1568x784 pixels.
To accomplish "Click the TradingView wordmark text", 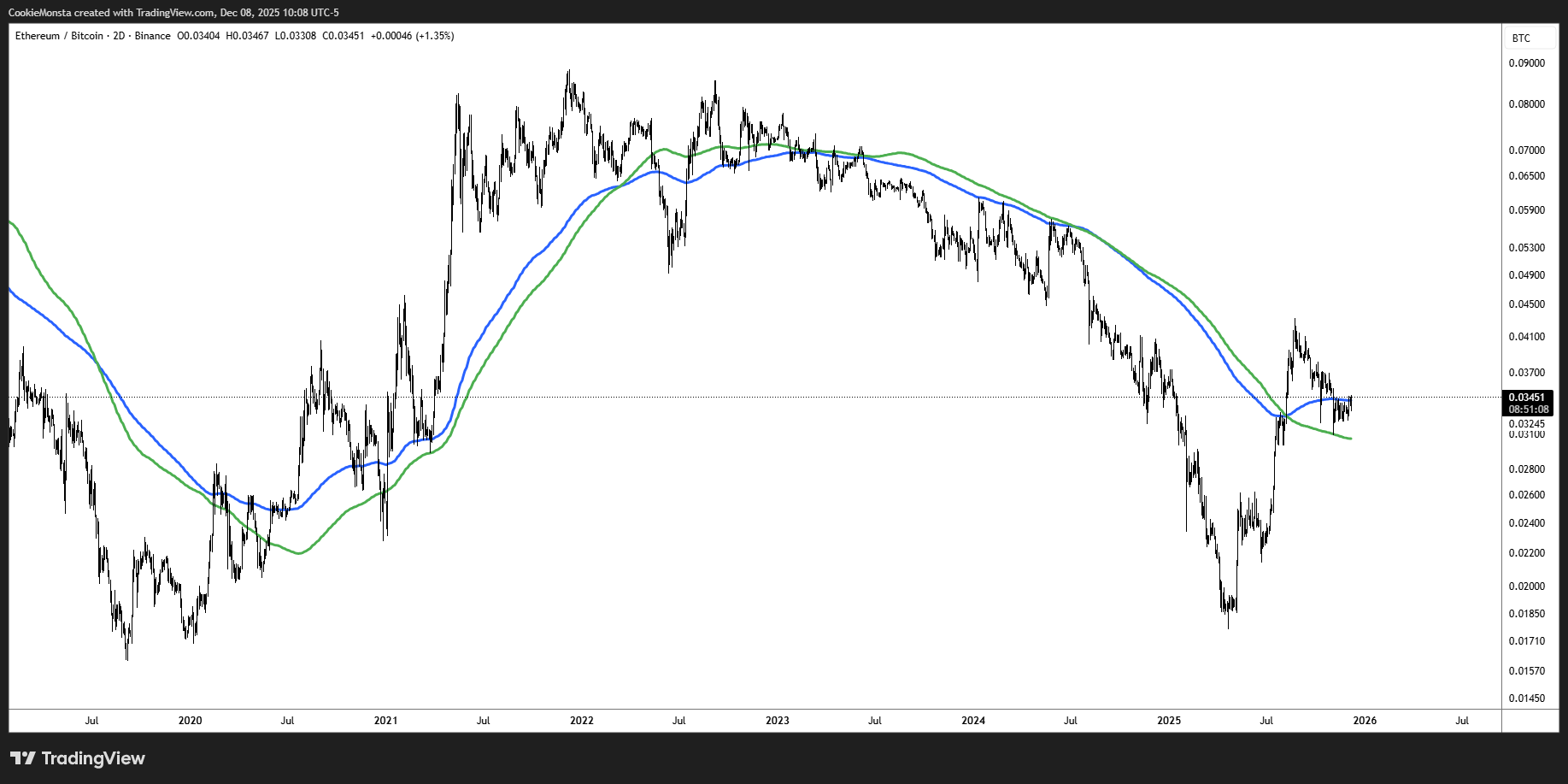I will pos(93,758).
